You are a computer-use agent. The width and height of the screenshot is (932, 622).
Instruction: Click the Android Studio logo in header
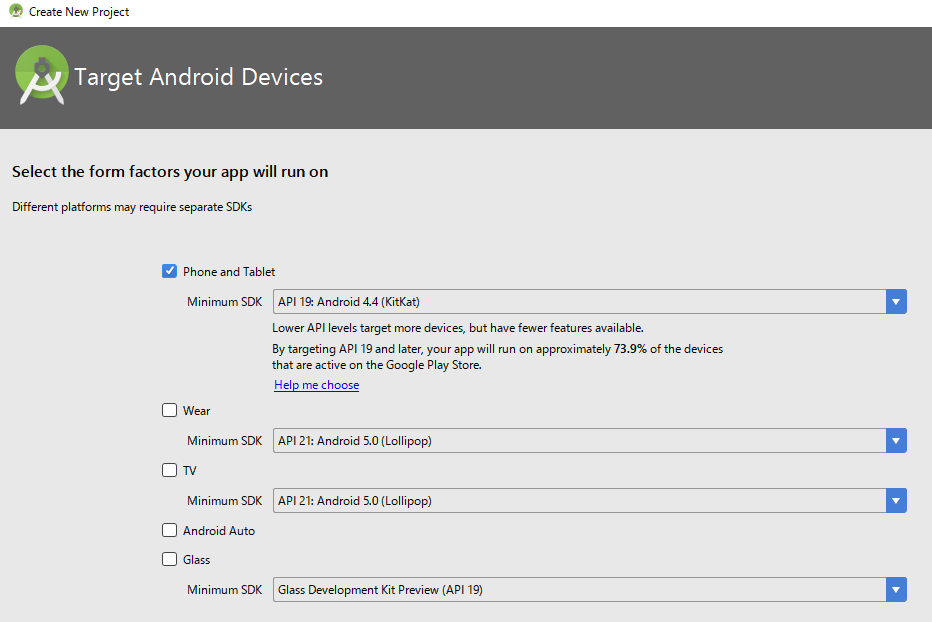42,75
